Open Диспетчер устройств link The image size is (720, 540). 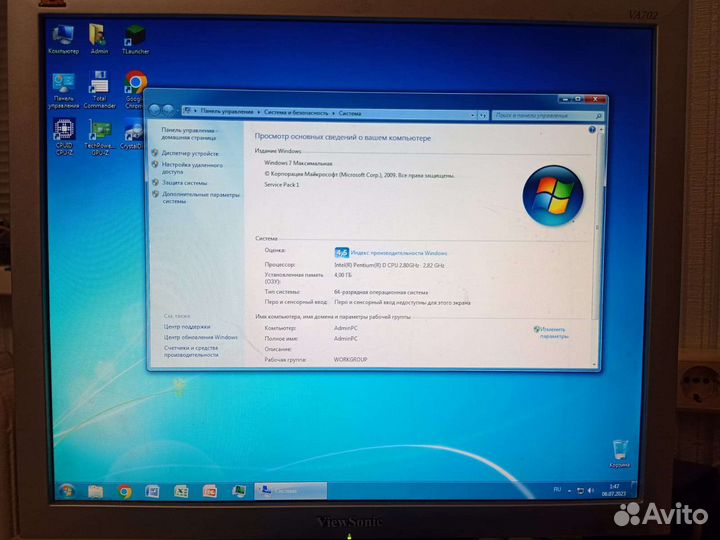(x=190, y=153)
